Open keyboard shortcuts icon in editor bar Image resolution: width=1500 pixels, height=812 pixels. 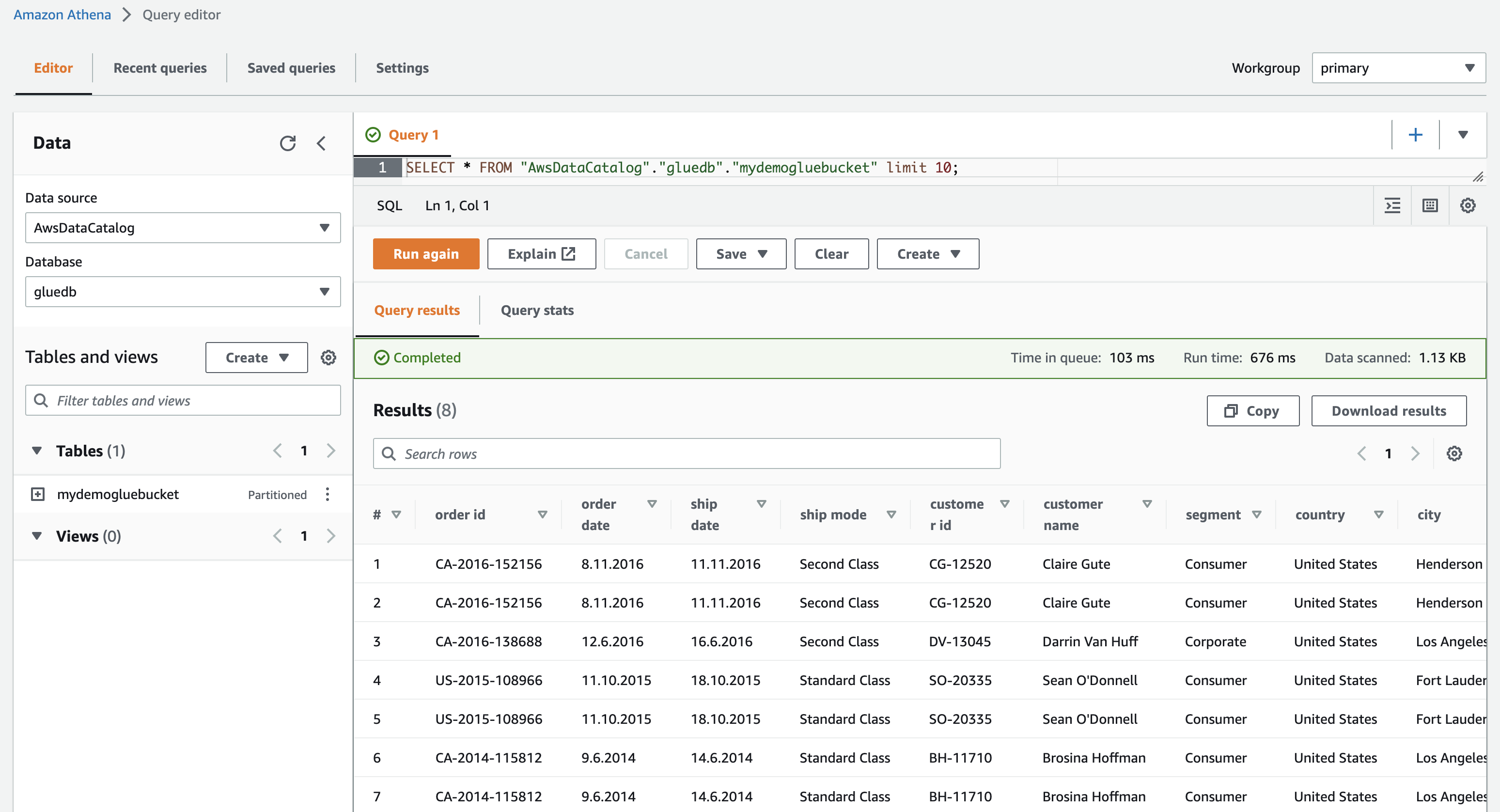[x=1430, y=205]
